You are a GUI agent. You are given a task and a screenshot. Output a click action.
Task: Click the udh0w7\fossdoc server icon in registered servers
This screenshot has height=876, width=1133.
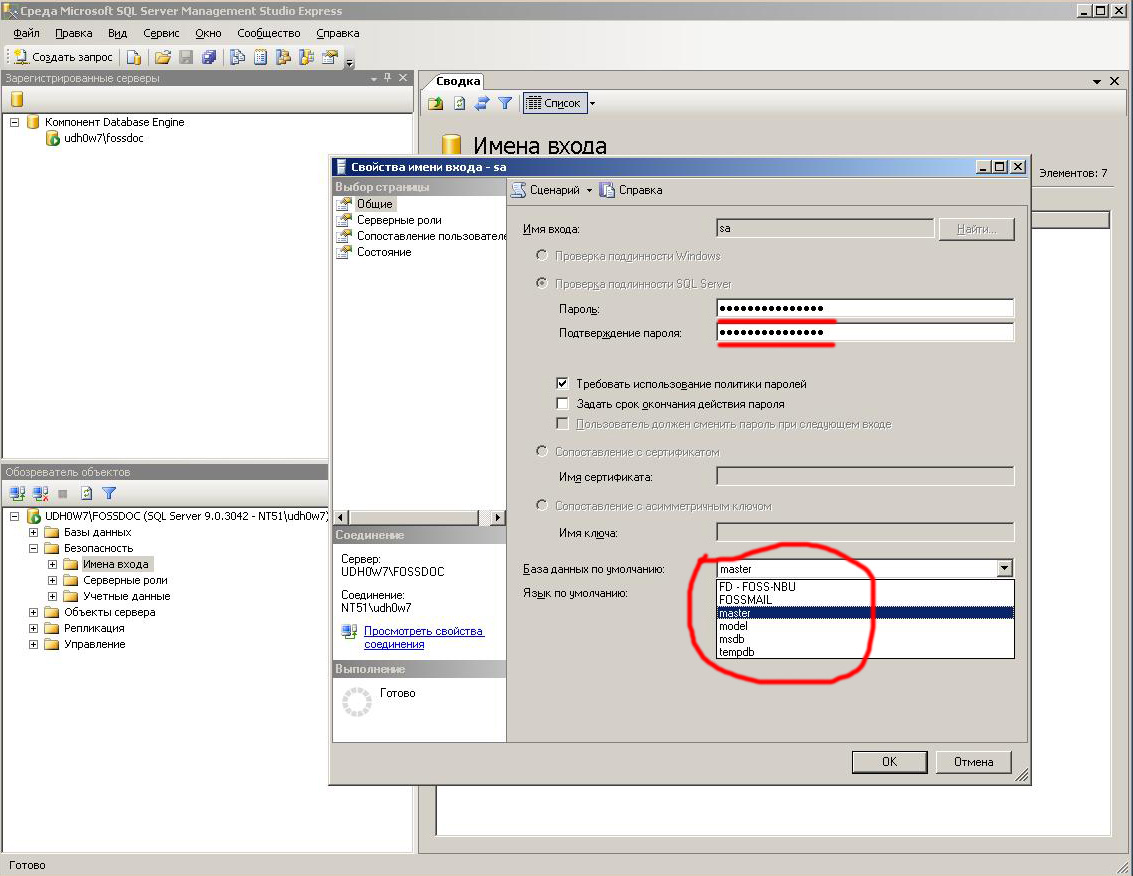pos(53,138)
